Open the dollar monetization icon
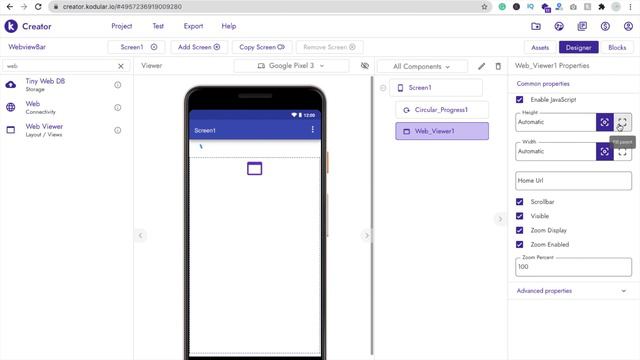 605,26
